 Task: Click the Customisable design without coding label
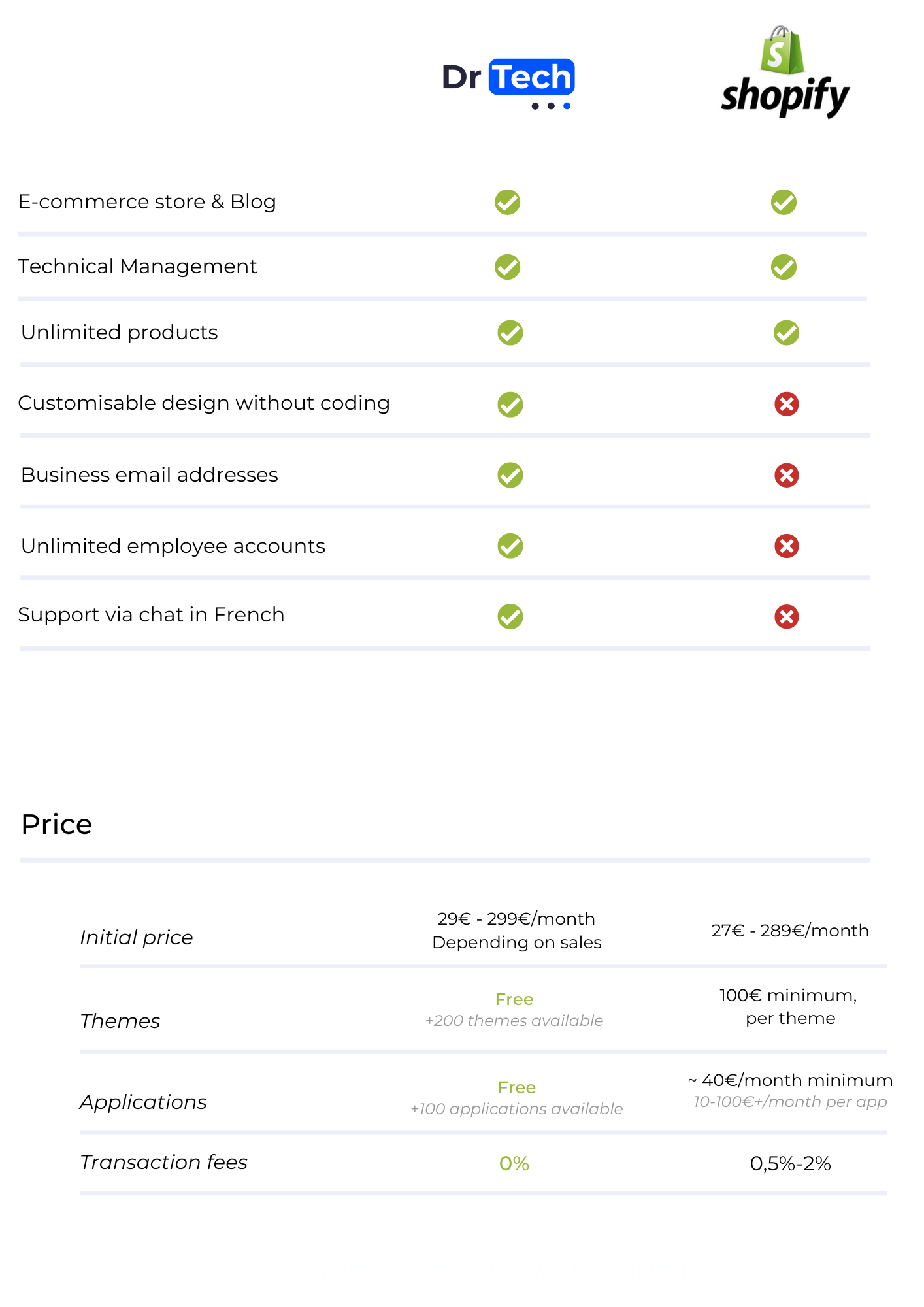coord(204,404)
